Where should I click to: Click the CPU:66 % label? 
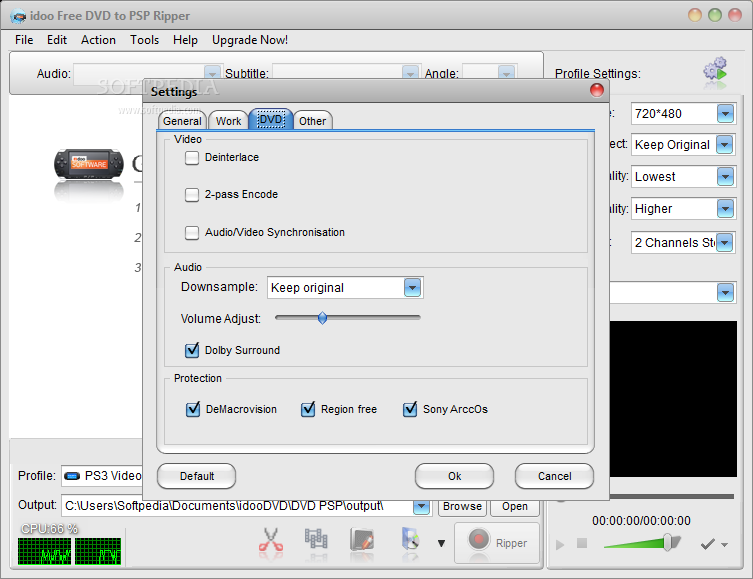point(49,529)
